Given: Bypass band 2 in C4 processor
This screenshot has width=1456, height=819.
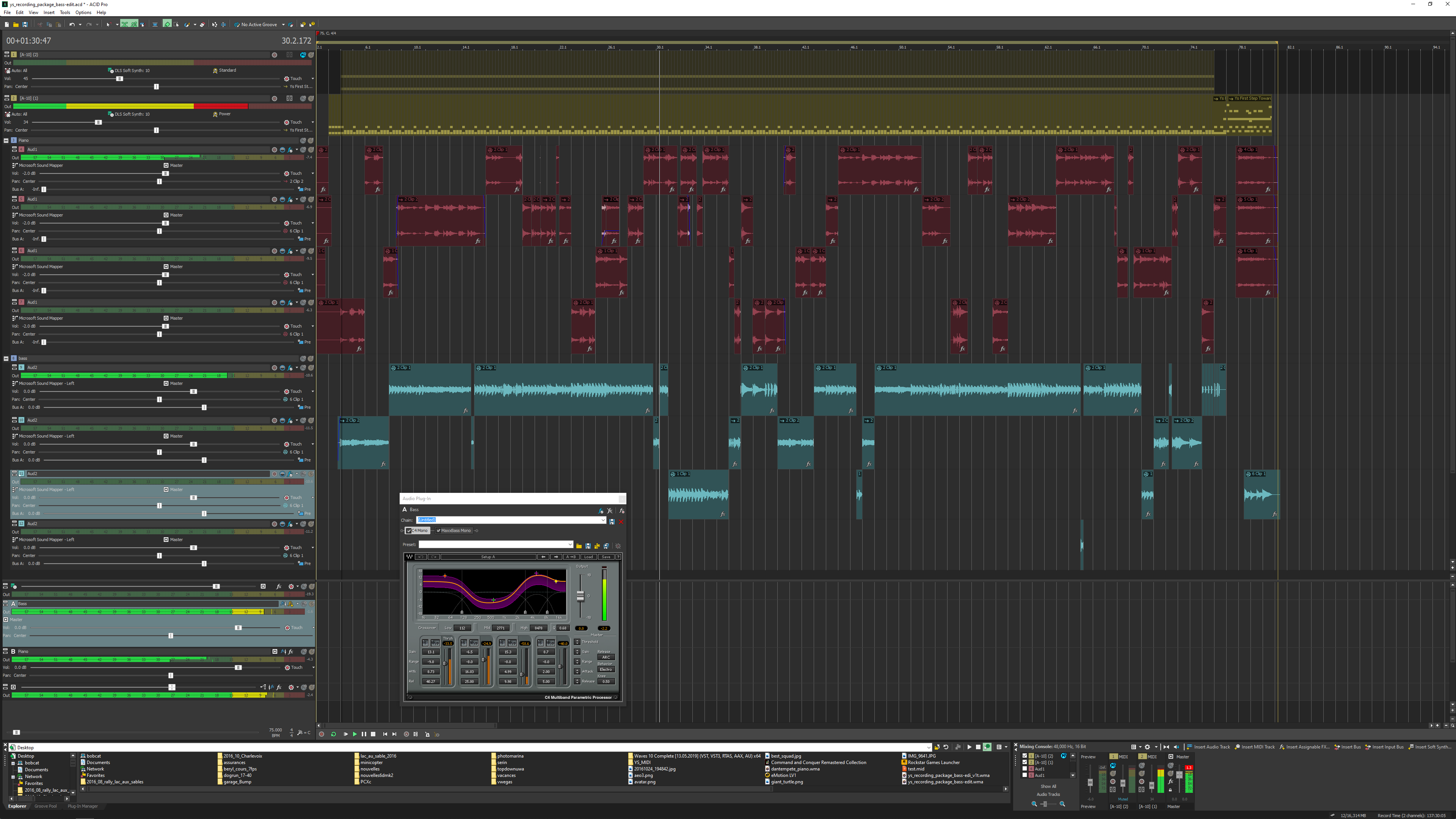Looking at the screenshot, I should click(x=474, y=643).
